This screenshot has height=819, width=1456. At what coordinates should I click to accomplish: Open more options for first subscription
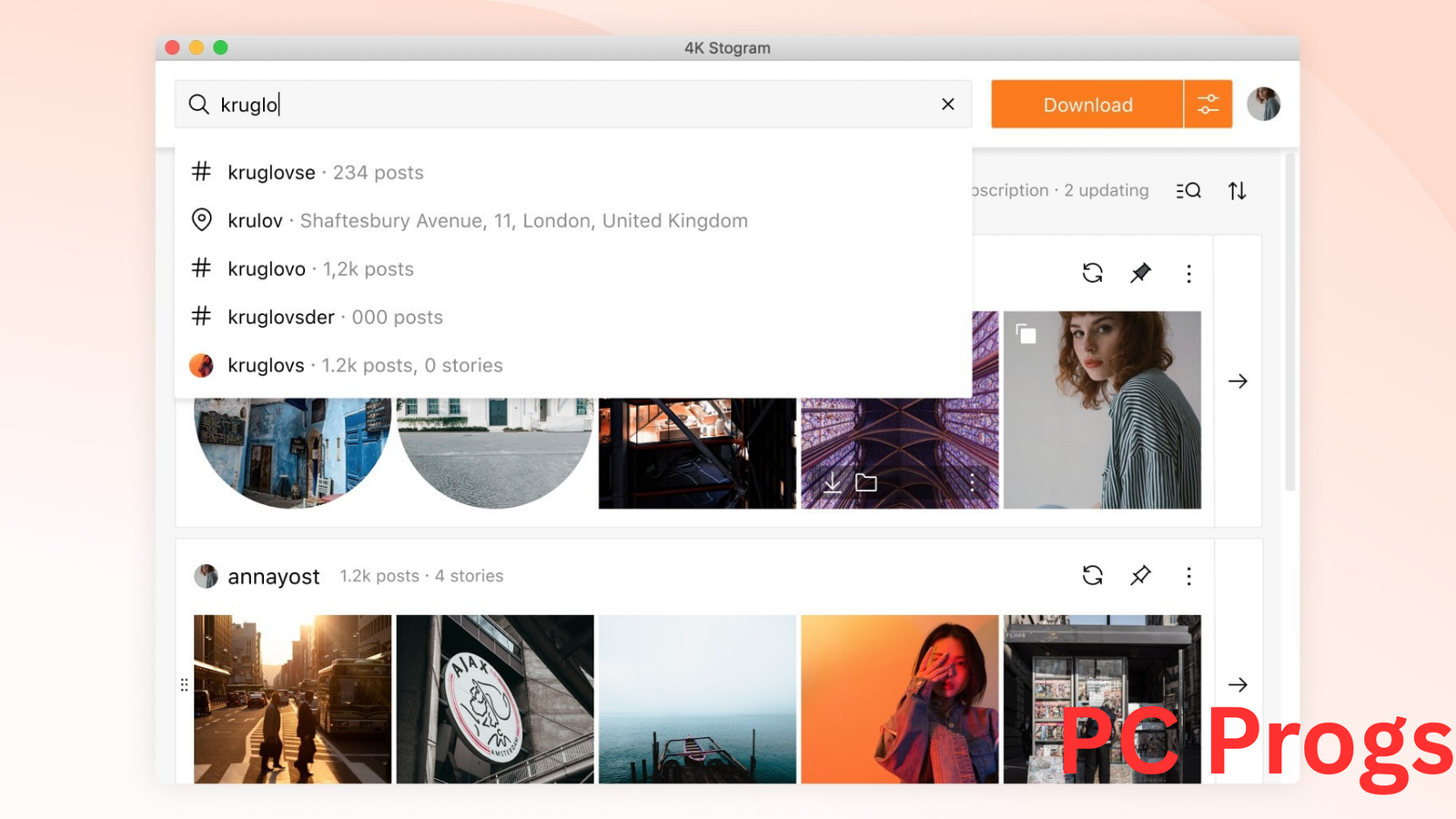coord(1188,274)
